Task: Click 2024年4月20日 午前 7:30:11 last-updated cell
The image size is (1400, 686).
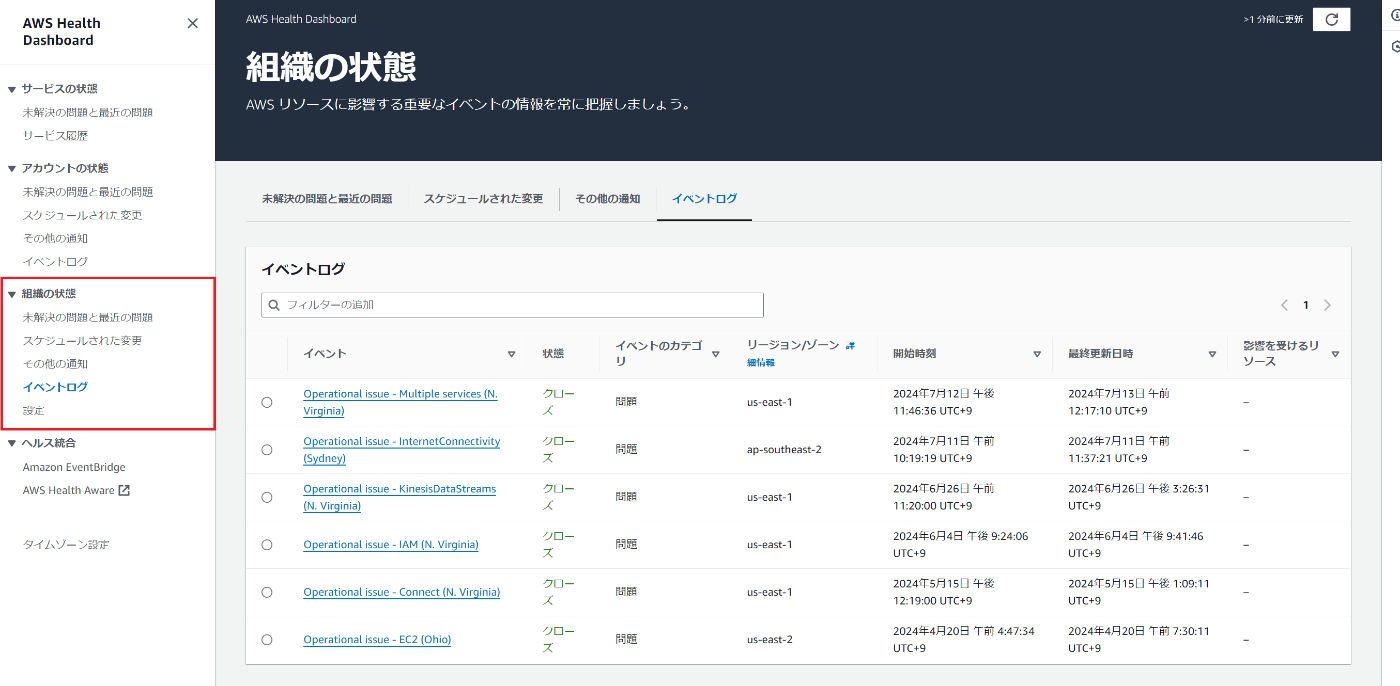Action: point(1139,640)
